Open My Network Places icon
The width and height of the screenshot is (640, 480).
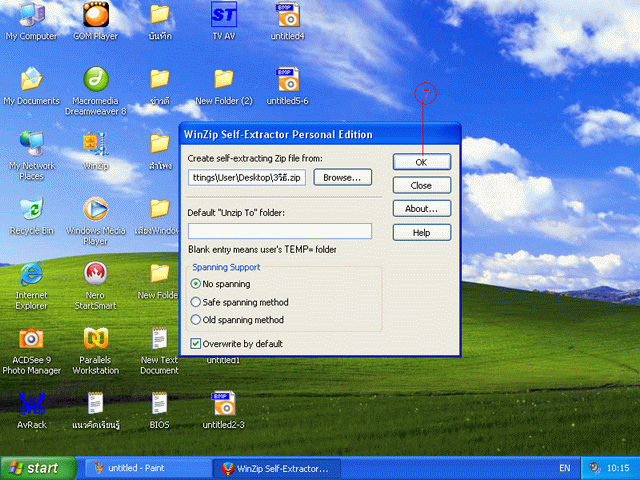[x=31, y=156]
